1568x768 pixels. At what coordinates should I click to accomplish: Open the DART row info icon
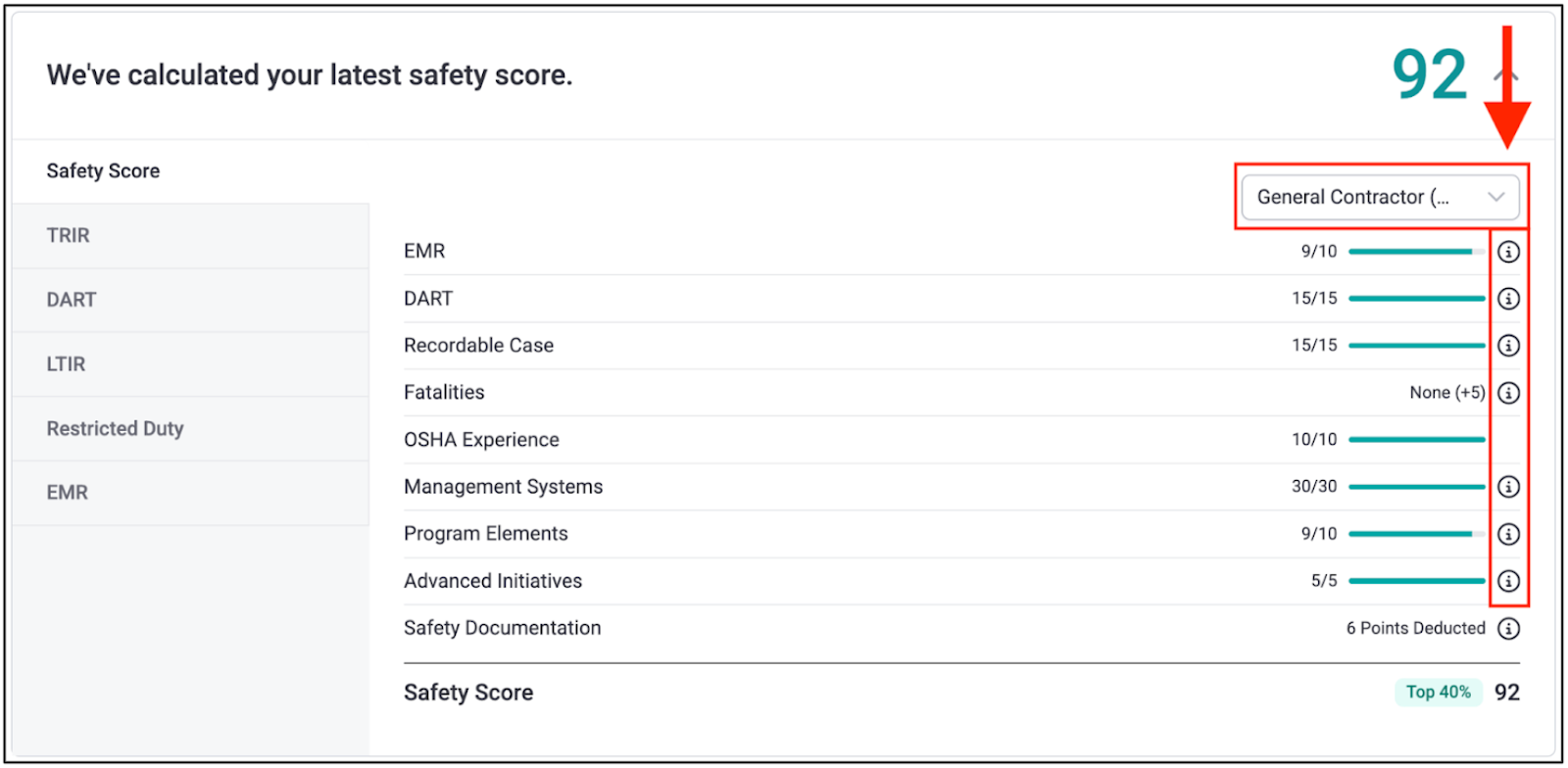point(1508,299)
